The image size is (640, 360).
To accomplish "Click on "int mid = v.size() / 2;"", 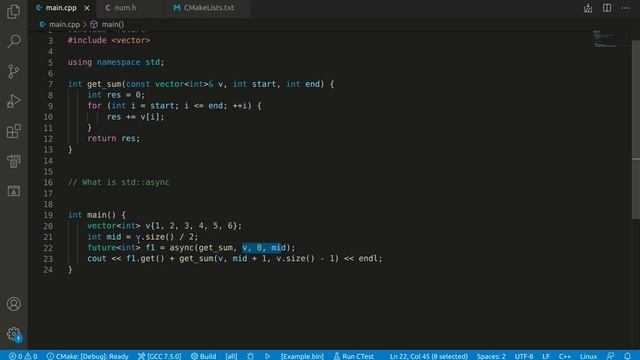I will (x=142, y=237).
